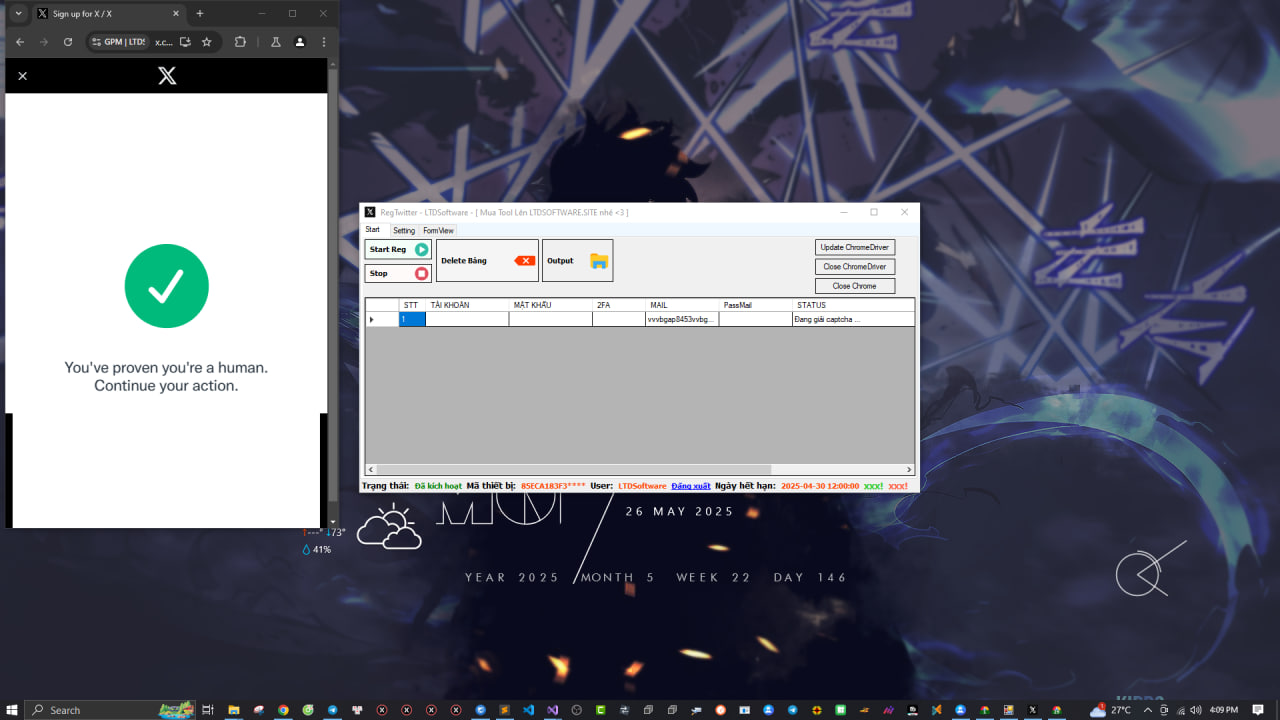Open a new Chrome tab
This screenshot has width=1280, height=720.
pos(200,14)
